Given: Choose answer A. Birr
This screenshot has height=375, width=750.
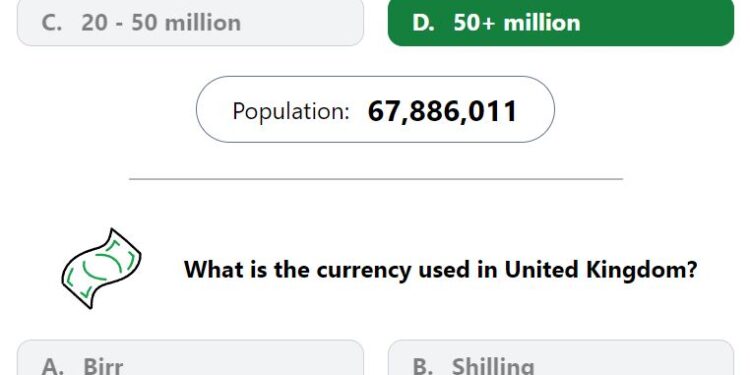Looking at the screenshot, I should coord(190,358).
